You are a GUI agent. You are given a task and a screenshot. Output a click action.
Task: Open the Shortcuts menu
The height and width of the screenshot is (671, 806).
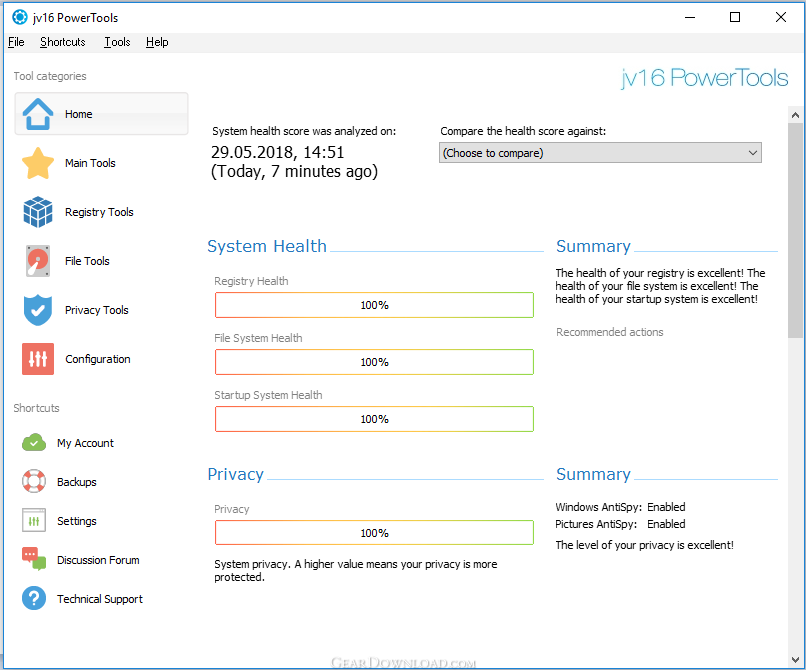tap(63, 42)
